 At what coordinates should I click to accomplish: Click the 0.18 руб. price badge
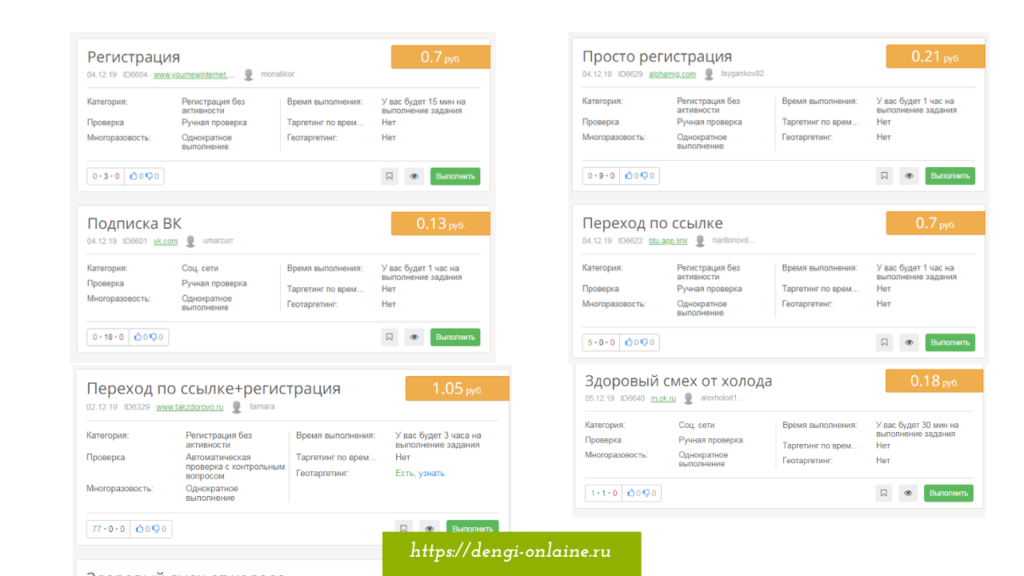click(934, 381)
